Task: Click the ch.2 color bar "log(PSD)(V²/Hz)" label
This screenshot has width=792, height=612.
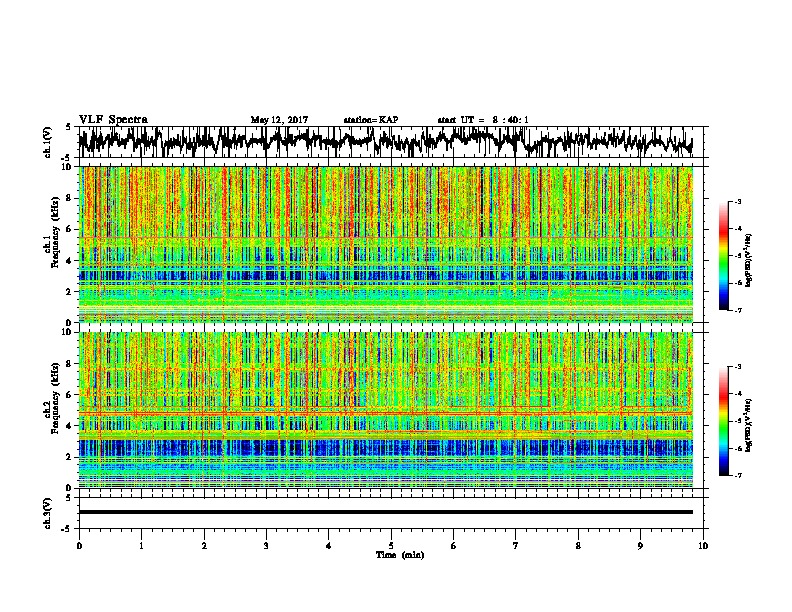Action: (749, 424)
